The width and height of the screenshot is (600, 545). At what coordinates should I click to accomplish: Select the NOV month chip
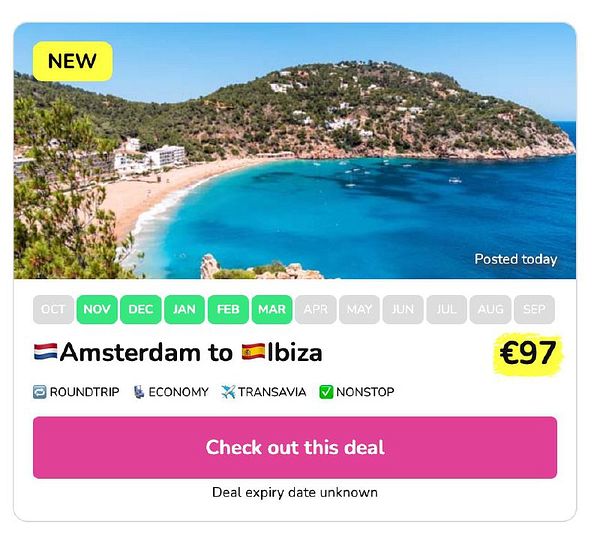point(97,309)
